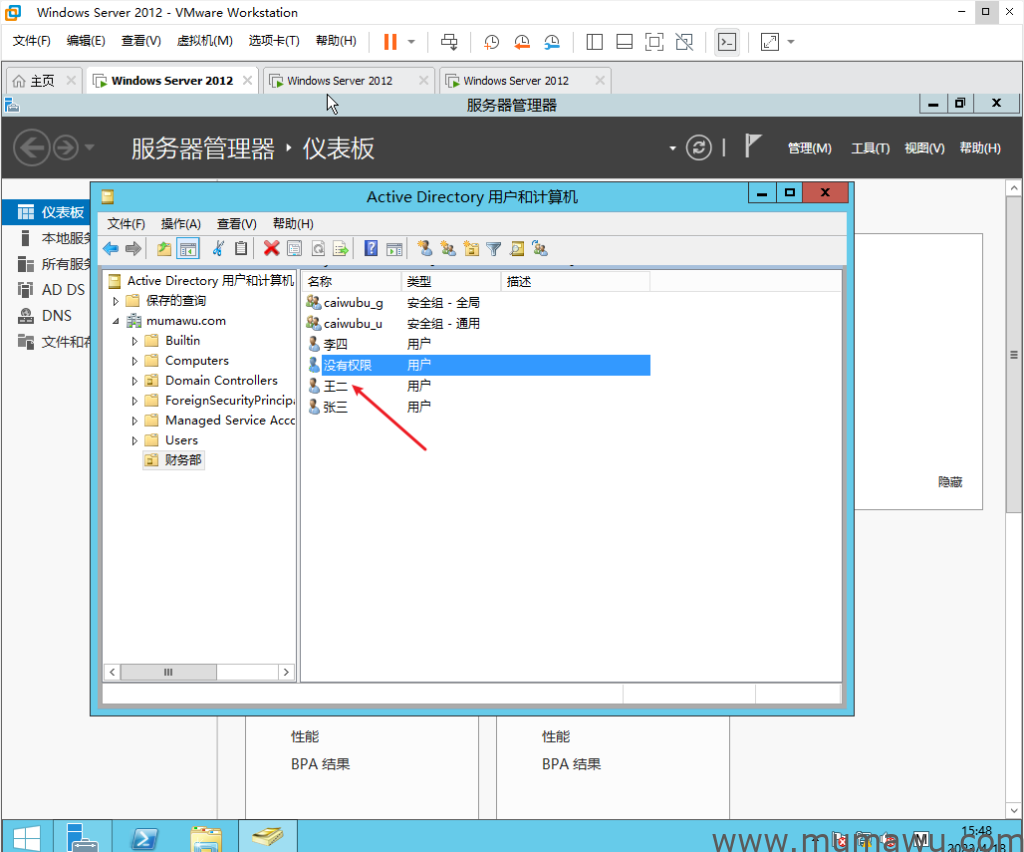Open dropdown next to pause button

click(411, 42)
